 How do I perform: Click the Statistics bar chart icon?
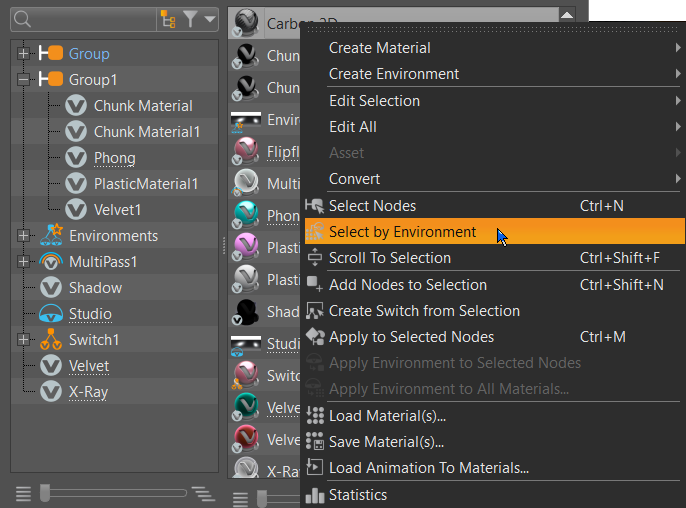(315, 495)
